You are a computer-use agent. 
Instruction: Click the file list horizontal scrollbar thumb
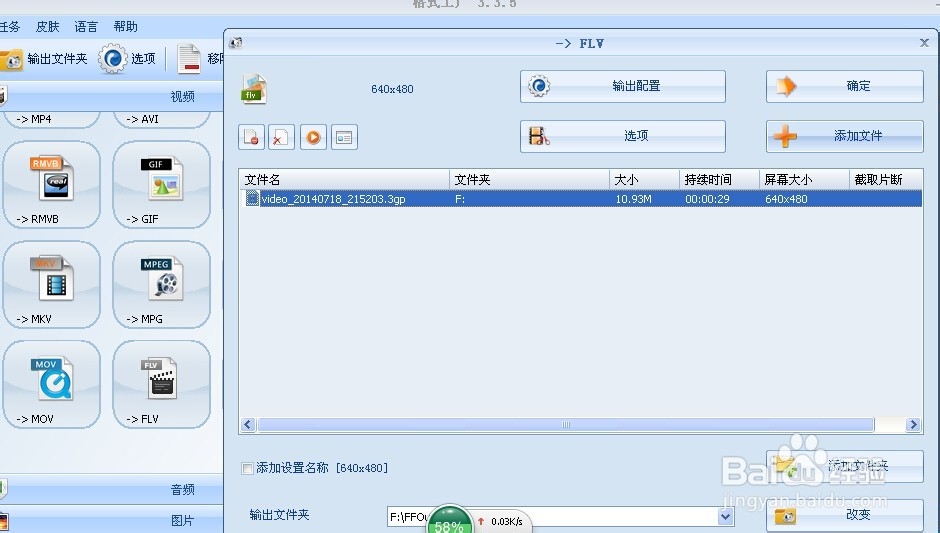[x=565, y=424]
